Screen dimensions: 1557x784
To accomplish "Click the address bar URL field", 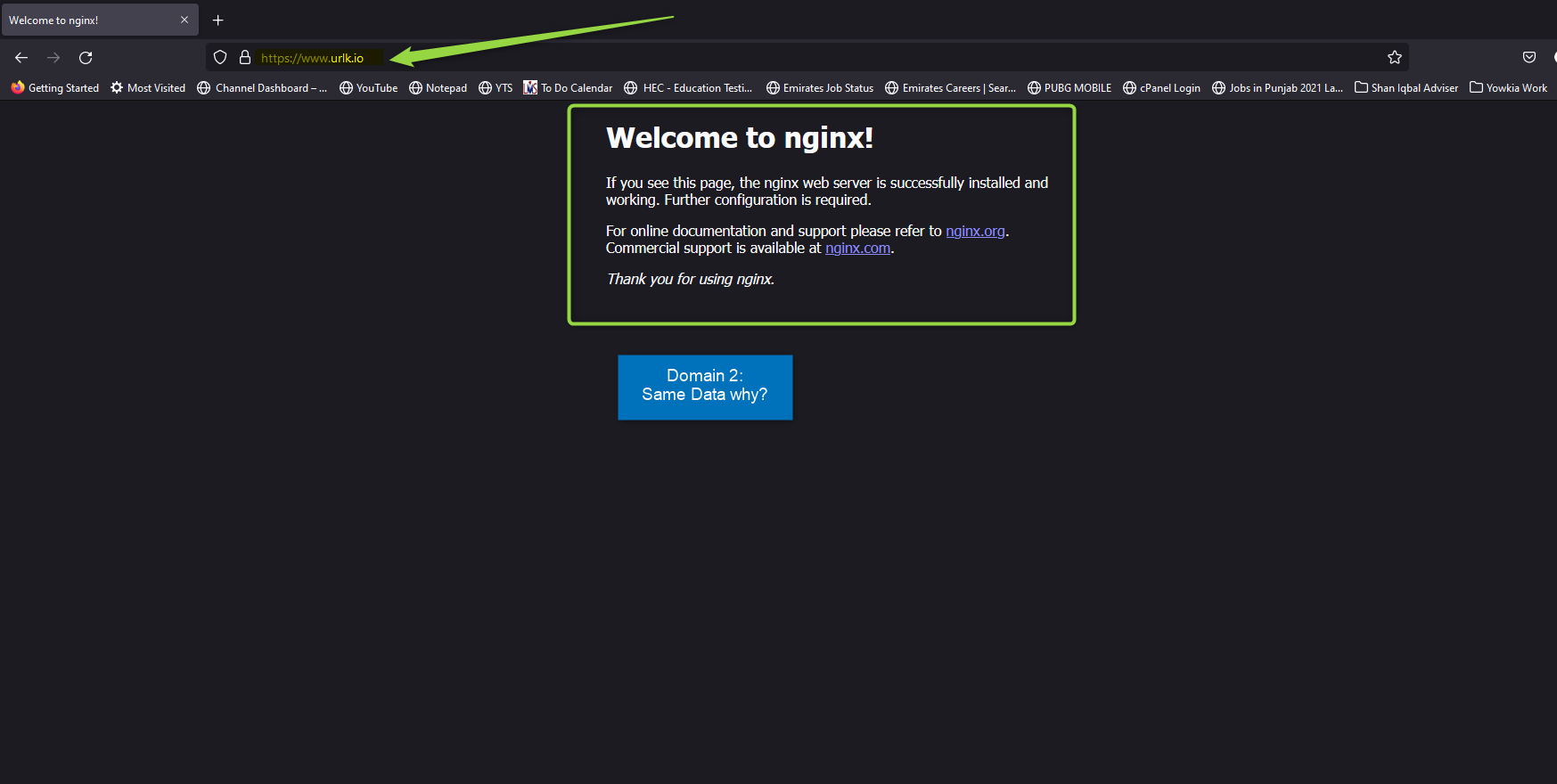I will pos(713,58).
